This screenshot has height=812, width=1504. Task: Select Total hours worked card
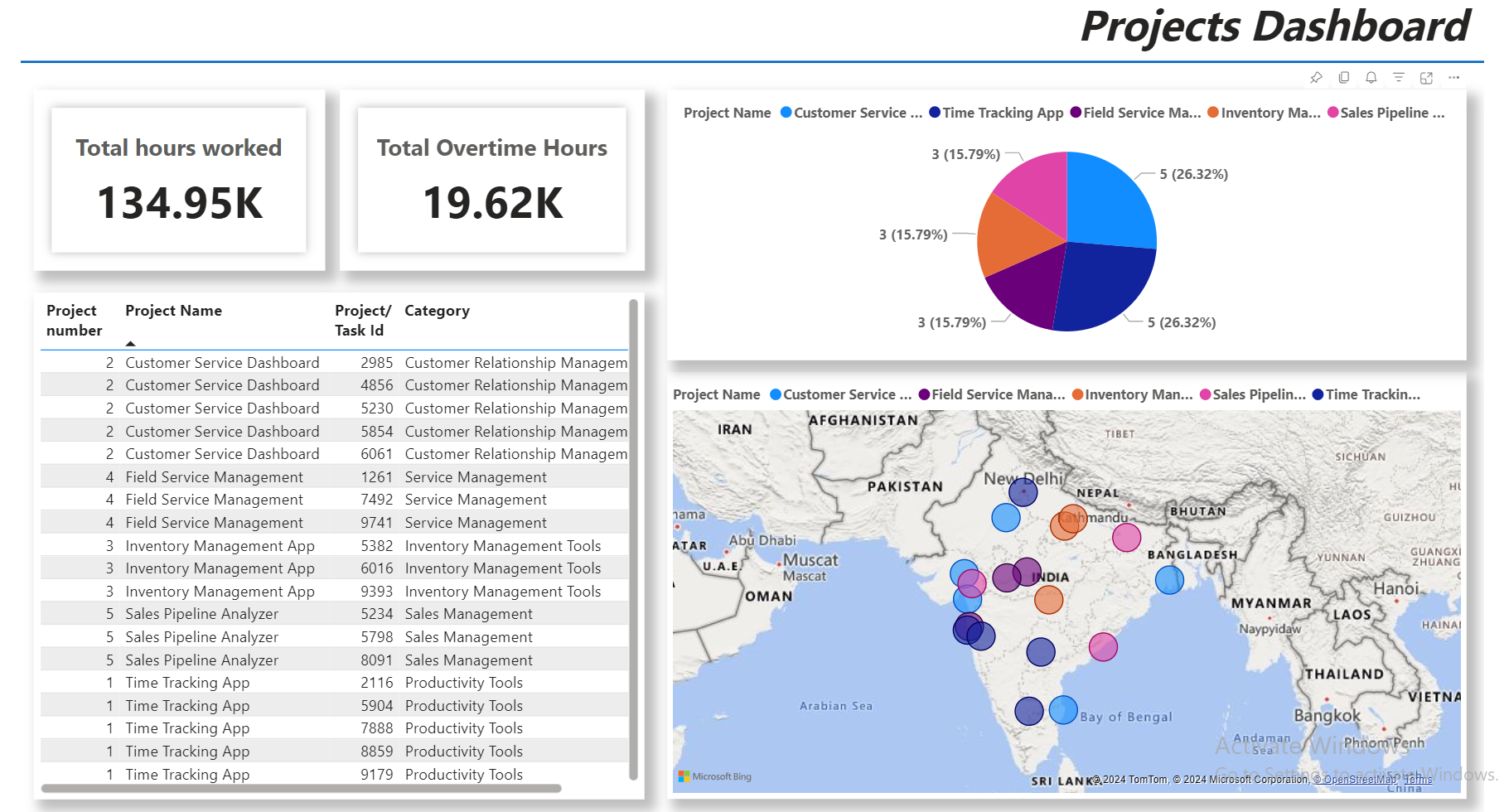tap(179, 180)
